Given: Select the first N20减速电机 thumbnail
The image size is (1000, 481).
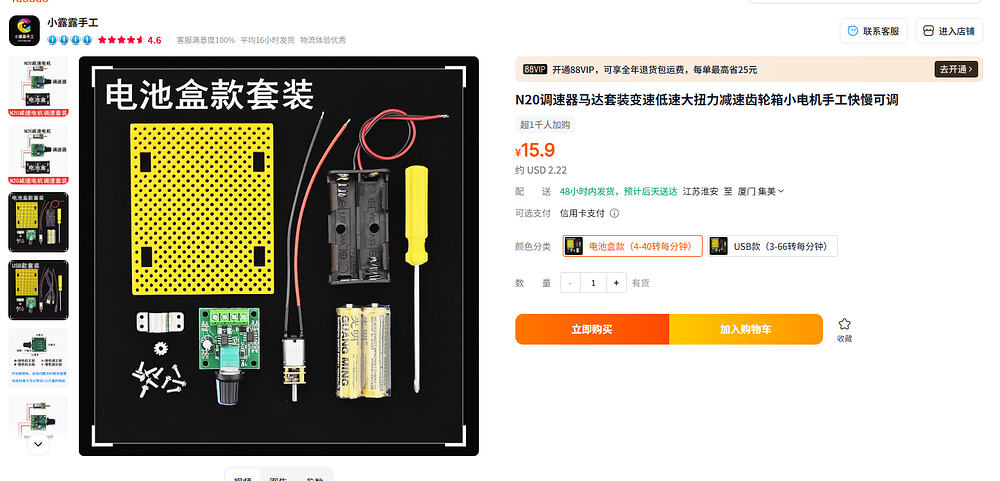Looking at the screenshot, I should click(x=38, y=86).
